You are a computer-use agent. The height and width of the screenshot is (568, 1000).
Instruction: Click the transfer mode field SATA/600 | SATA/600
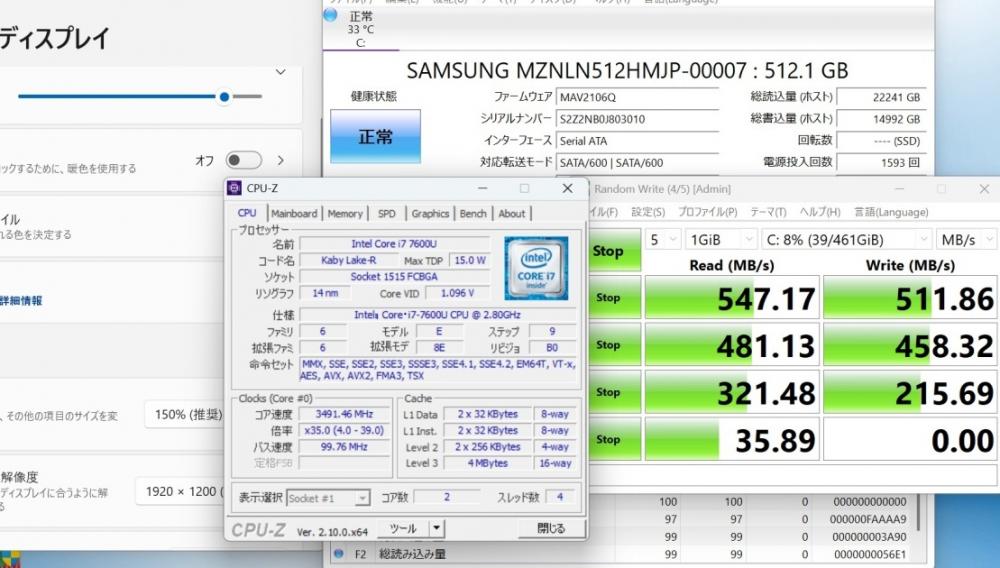click(636, 162)
